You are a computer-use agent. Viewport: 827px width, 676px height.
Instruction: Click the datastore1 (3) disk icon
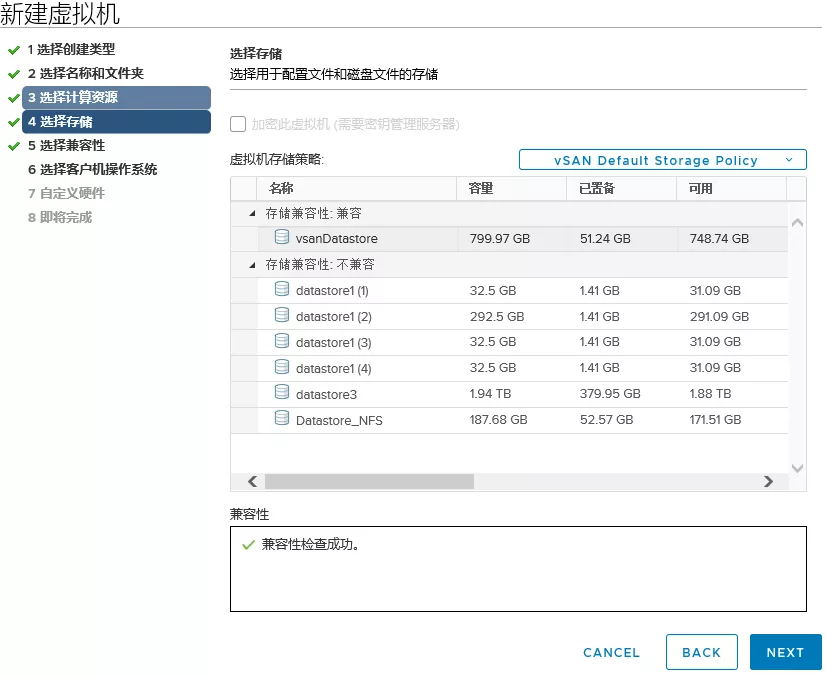[x=281, y=342]
